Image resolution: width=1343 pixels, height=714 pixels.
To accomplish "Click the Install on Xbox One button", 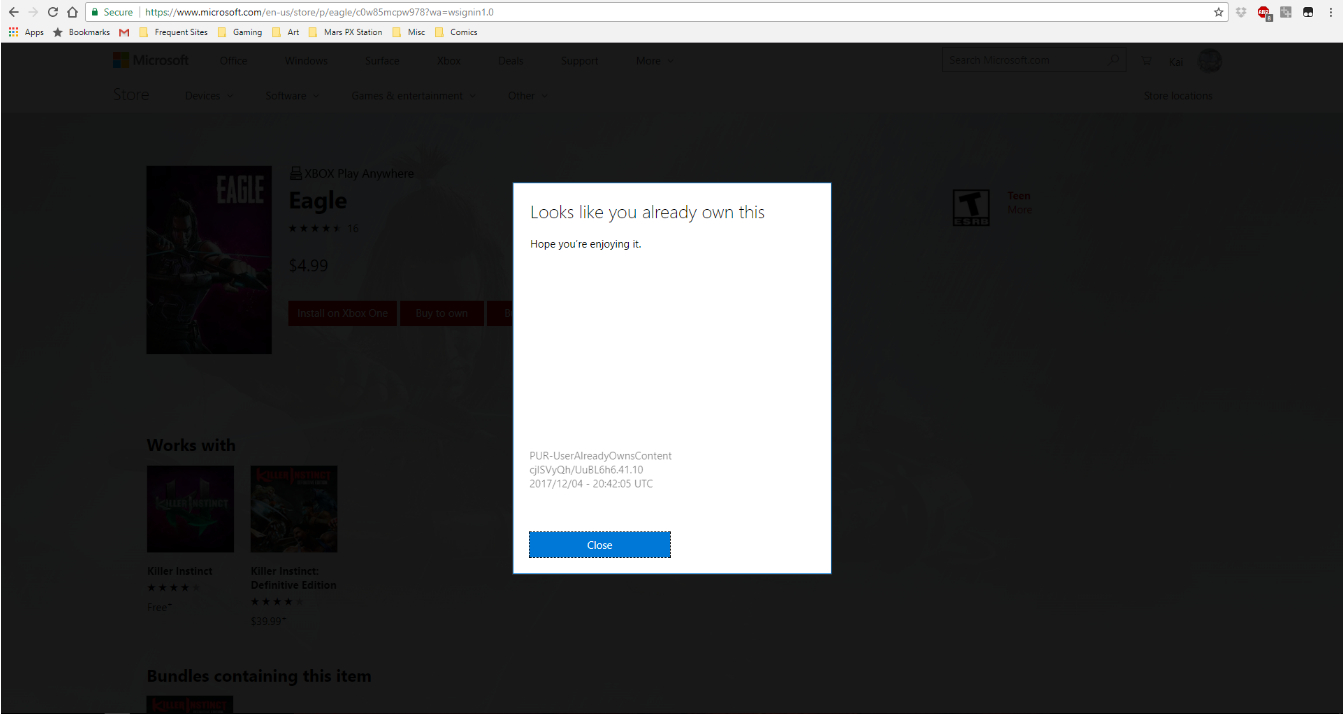I will point(343,313).
